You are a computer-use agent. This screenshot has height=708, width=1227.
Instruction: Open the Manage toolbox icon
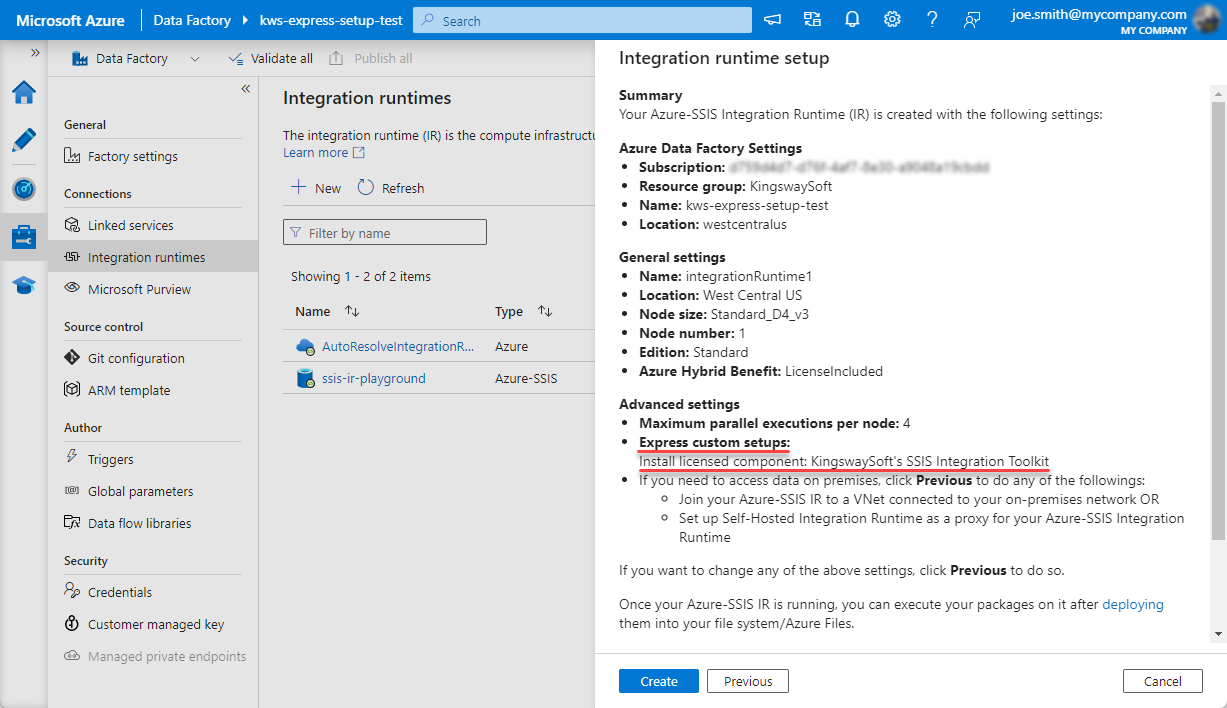(x=24, y=237)
